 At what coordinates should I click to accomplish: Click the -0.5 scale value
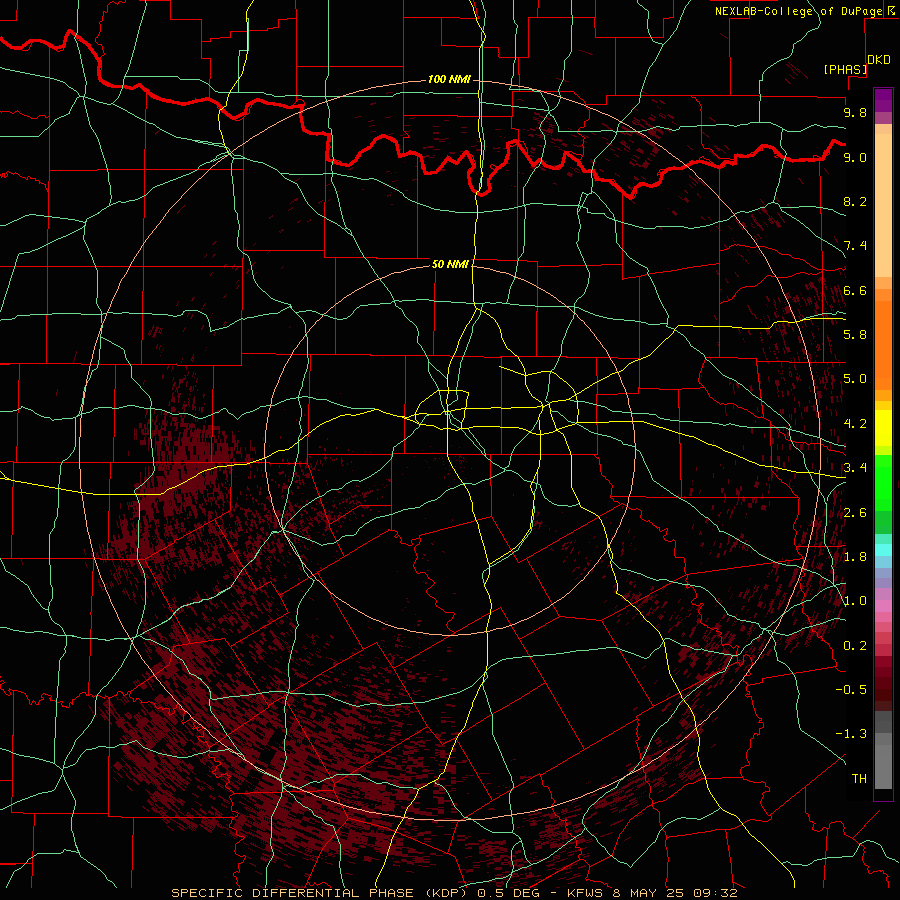point(851,690)
